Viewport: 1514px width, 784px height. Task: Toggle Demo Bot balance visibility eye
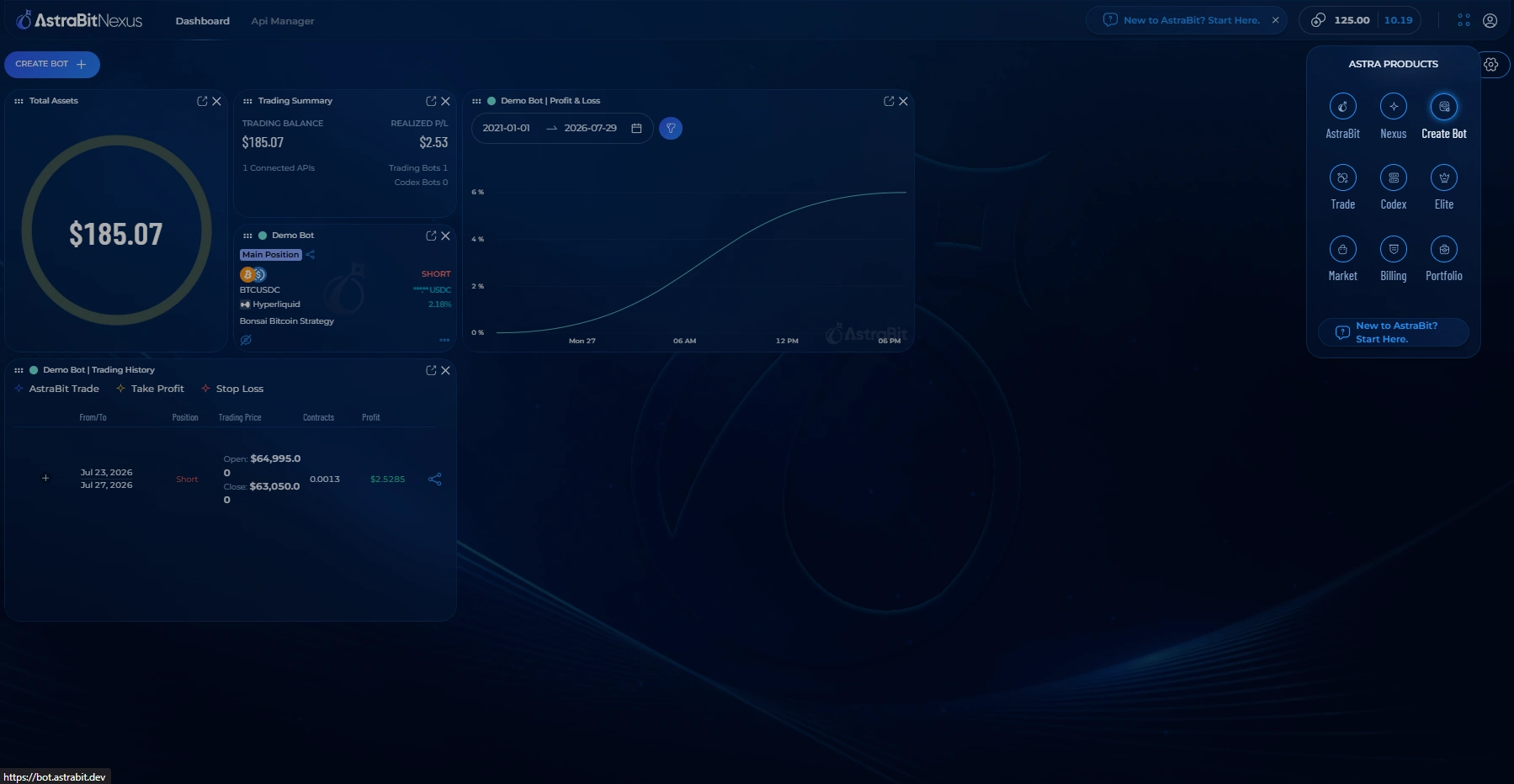point(246,340)
